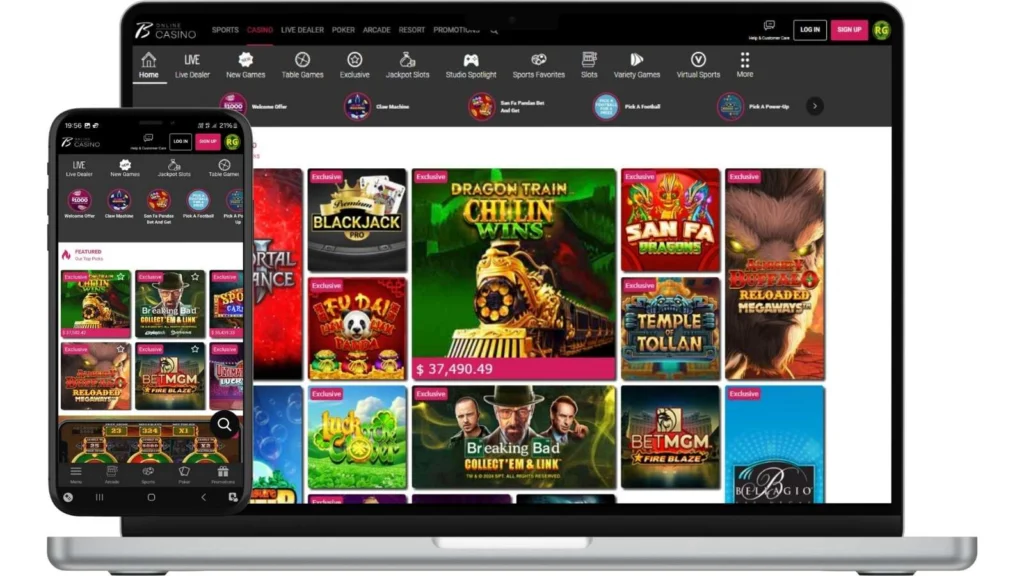The image size is (1024, 576).
Task: Favorite Breaking Bad game star on phone
Action: [x=195, y=277]
